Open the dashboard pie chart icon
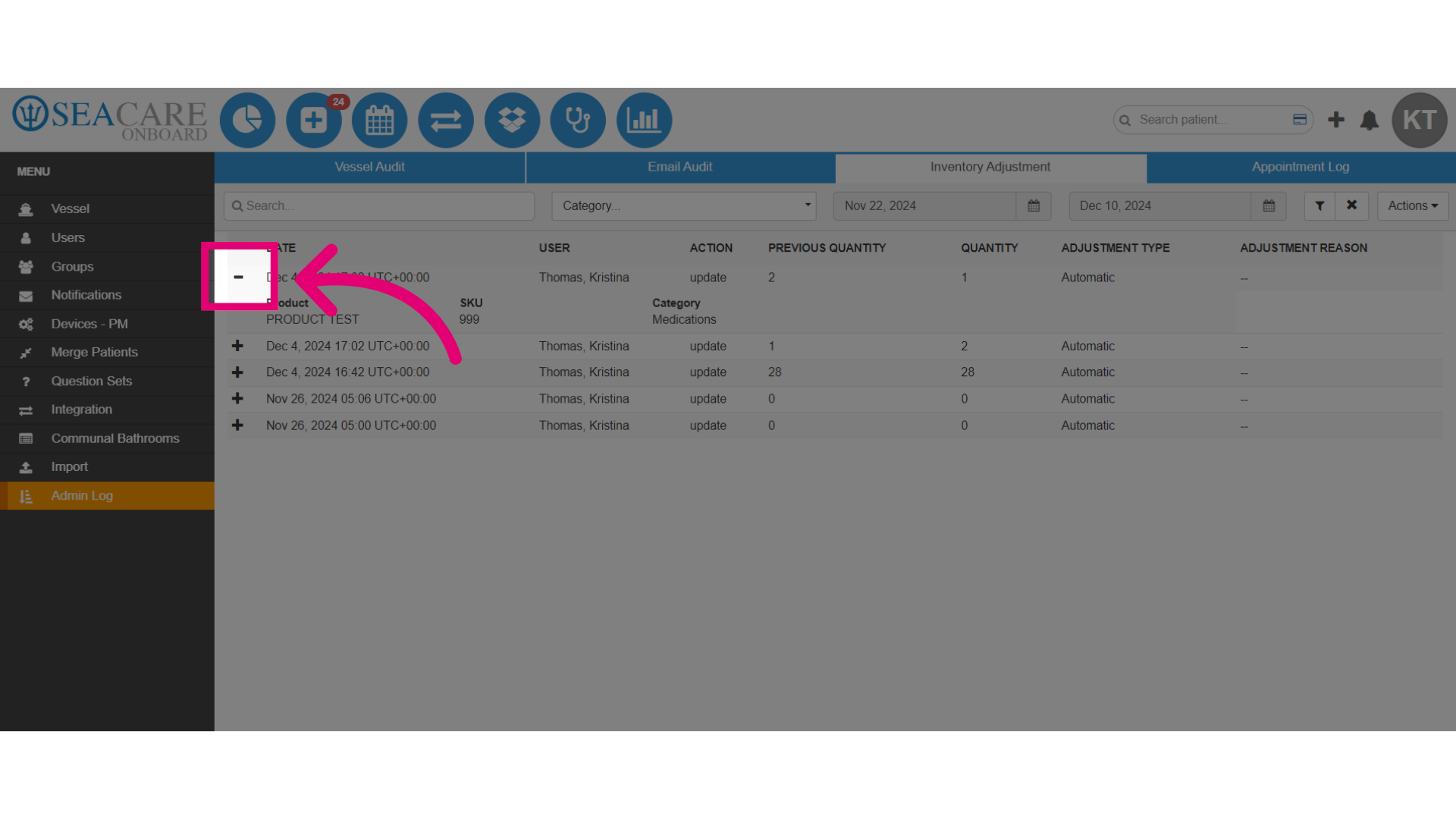This screenshot has height=819, width=1456. point(247,120)
